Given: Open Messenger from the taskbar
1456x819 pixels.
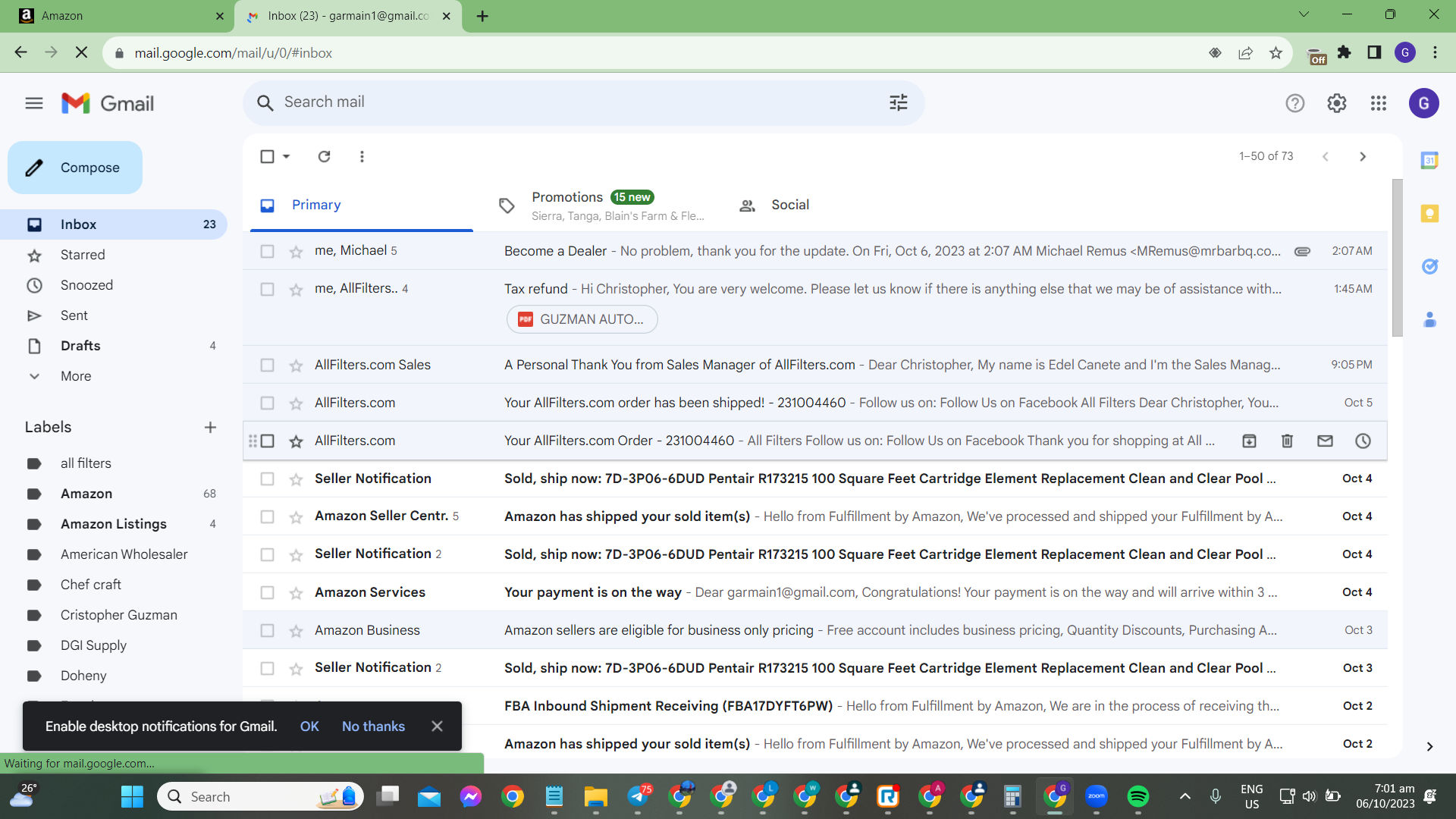Looking at the screenshot, I should tap(470, 796).
